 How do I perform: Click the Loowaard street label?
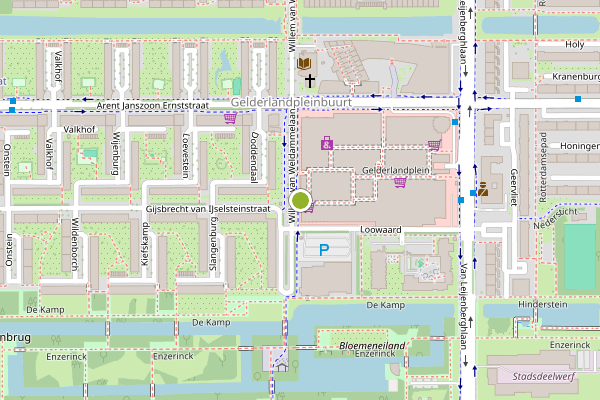(381, 230)
